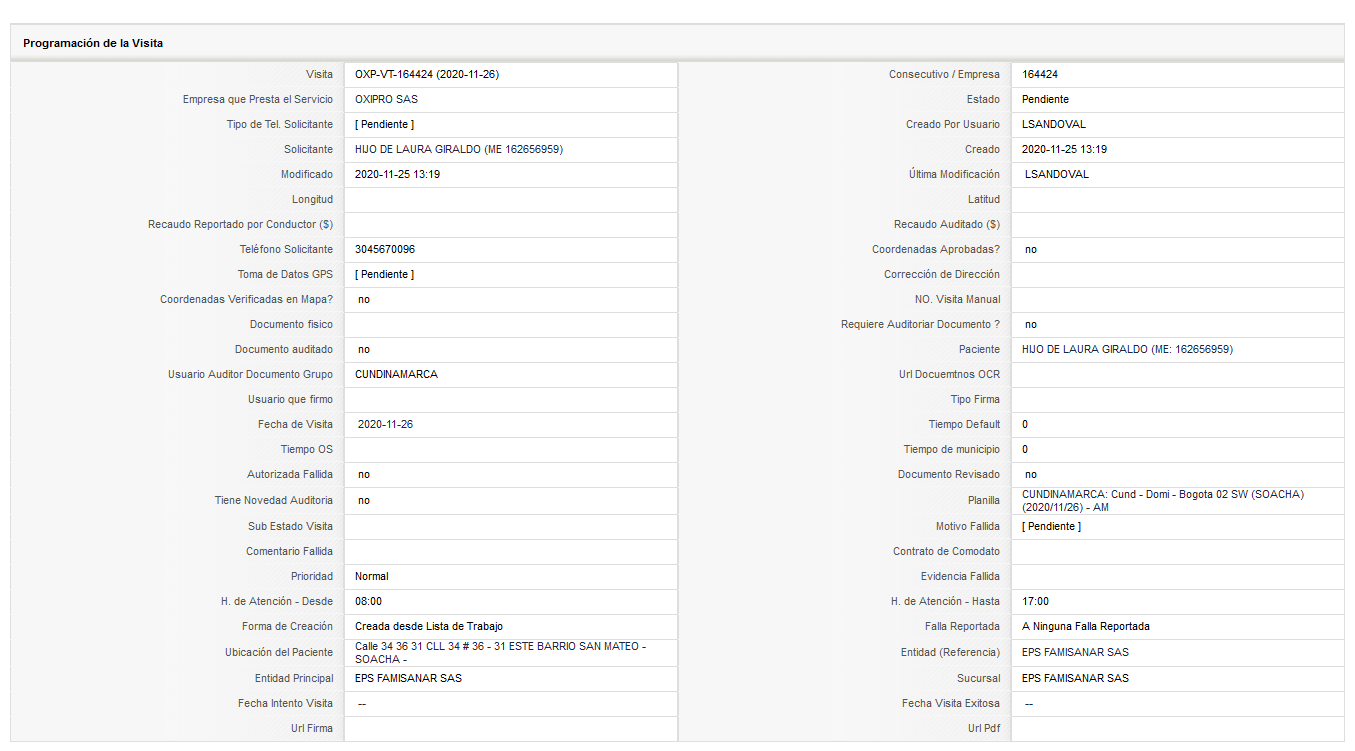Click the patient address Calle 34 36 31 value
Viewport: 1355px width, 751px height.
coord(500,653)
